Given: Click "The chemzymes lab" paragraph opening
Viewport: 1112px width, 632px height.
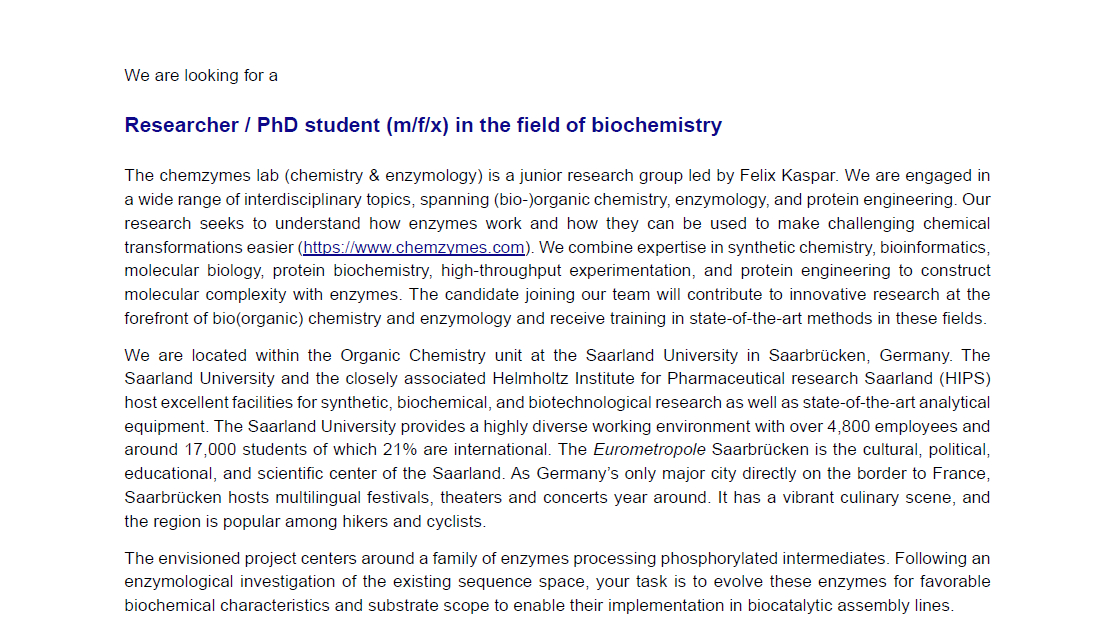Looking at the screenshot, I should (191, 176).
